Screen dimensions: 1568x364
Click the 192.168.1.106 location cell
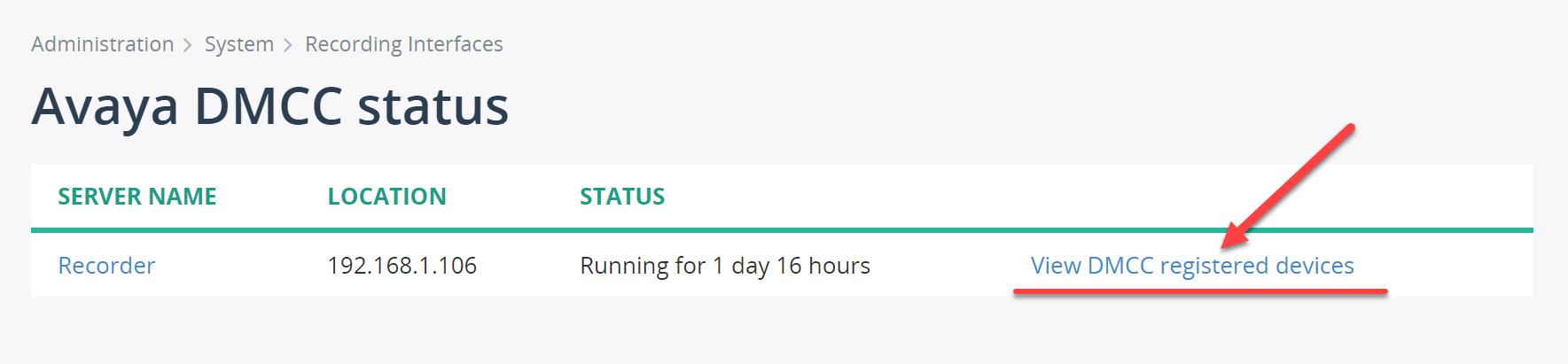point(402,266)
